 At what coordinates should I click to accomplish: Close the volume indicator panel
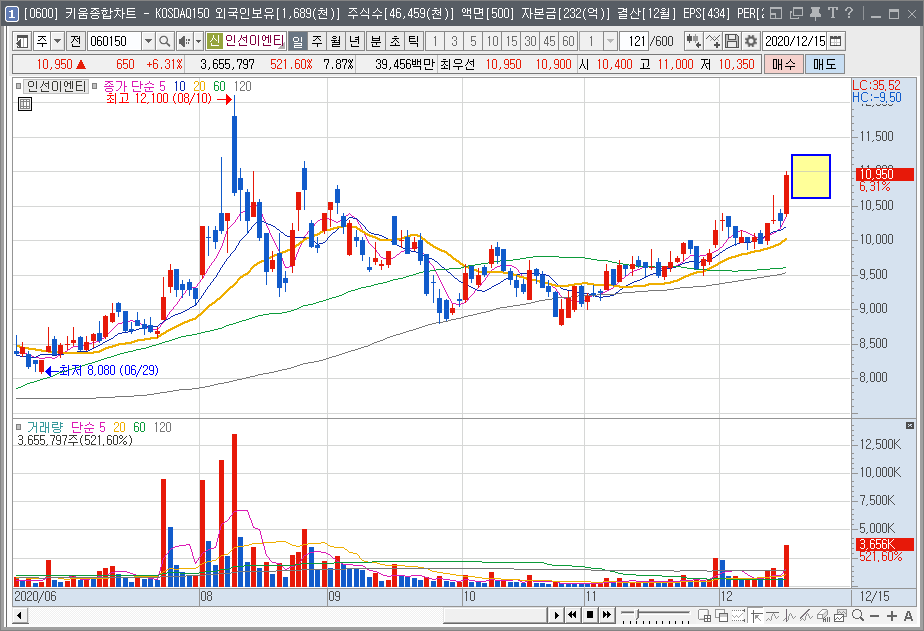[910, 425]
